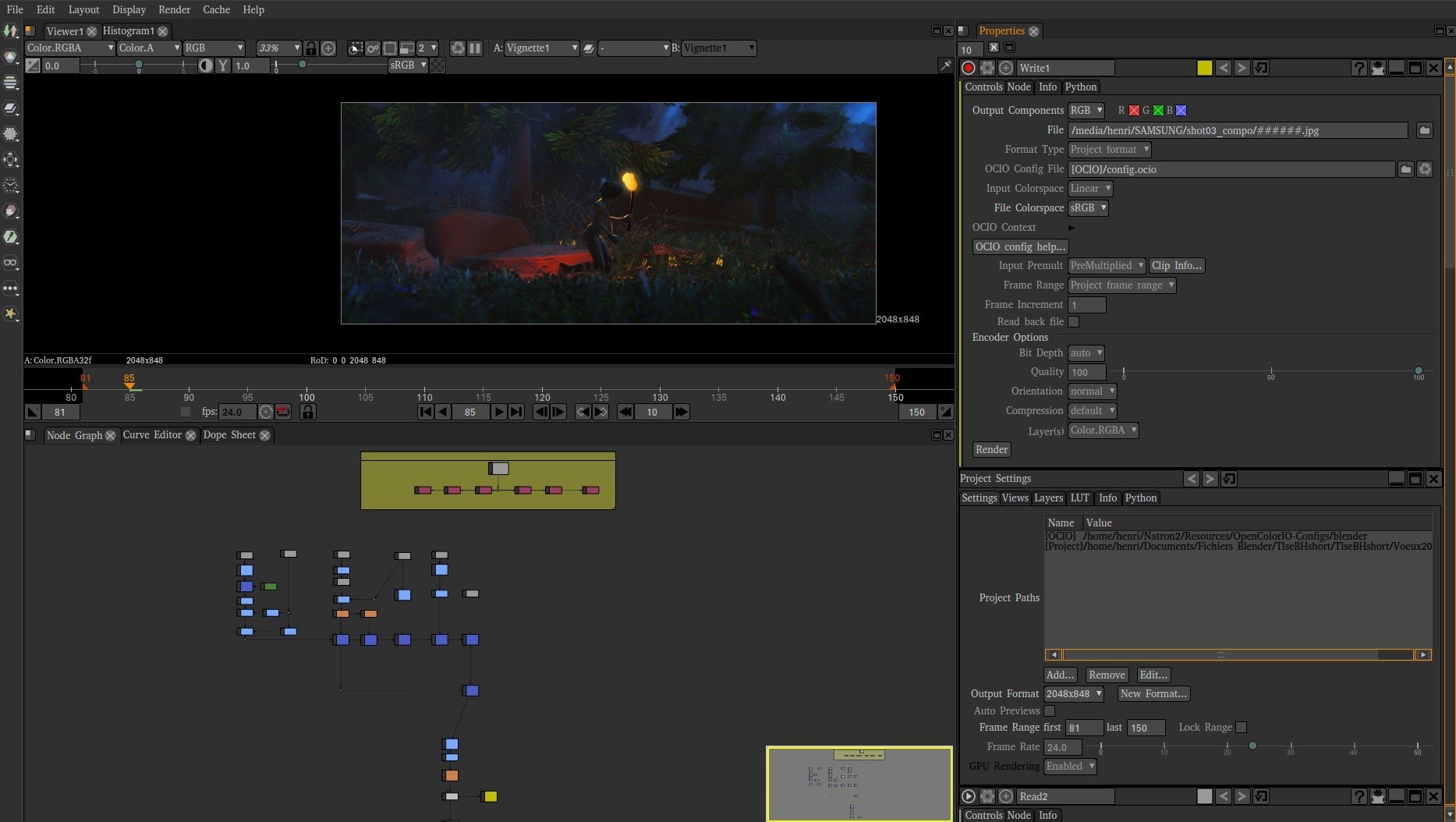Click the yellow Write node in node graph
Image resolution: width=1456 pixels, height=822 pixels.
pyautogui.click(x=490, y=796)
